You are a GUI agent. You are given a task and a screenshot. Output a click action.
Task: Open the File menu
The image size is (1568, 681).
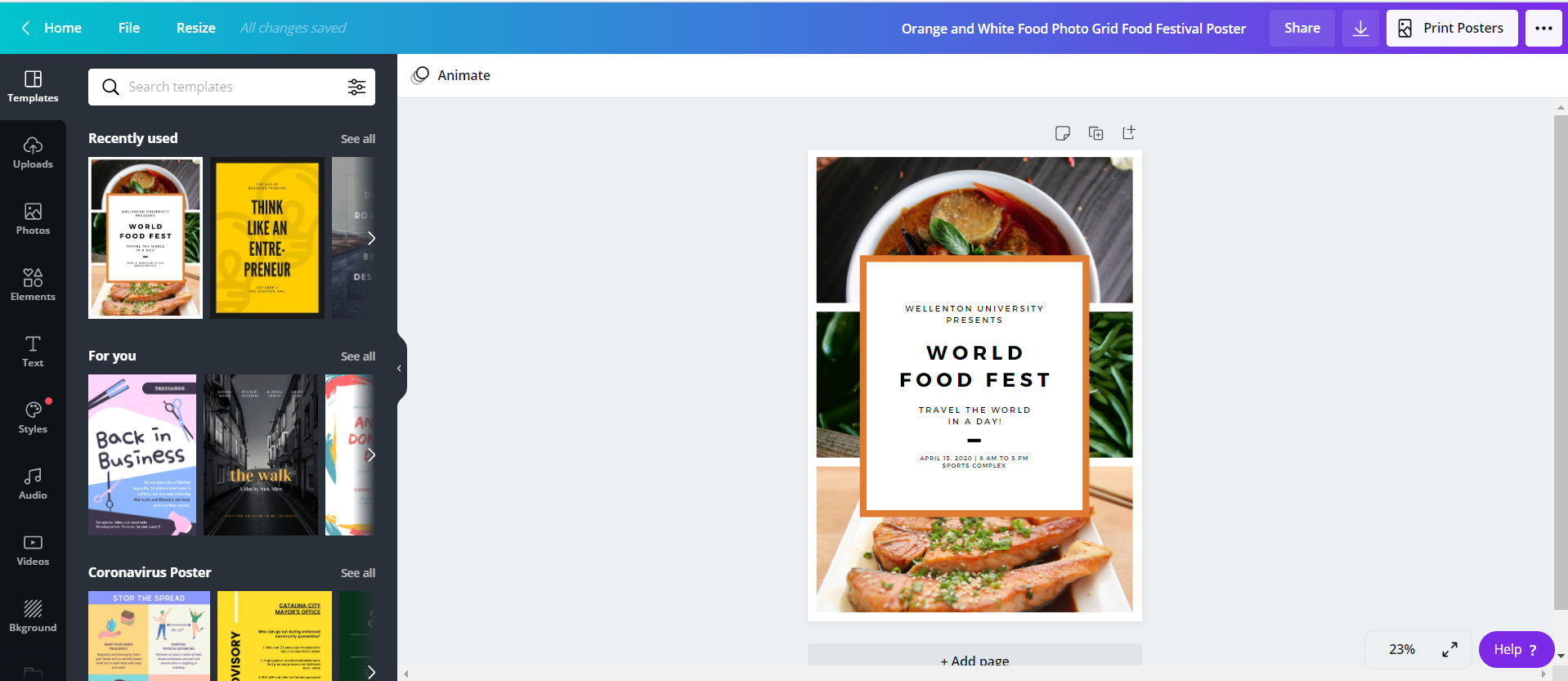(x=129, y=28)
